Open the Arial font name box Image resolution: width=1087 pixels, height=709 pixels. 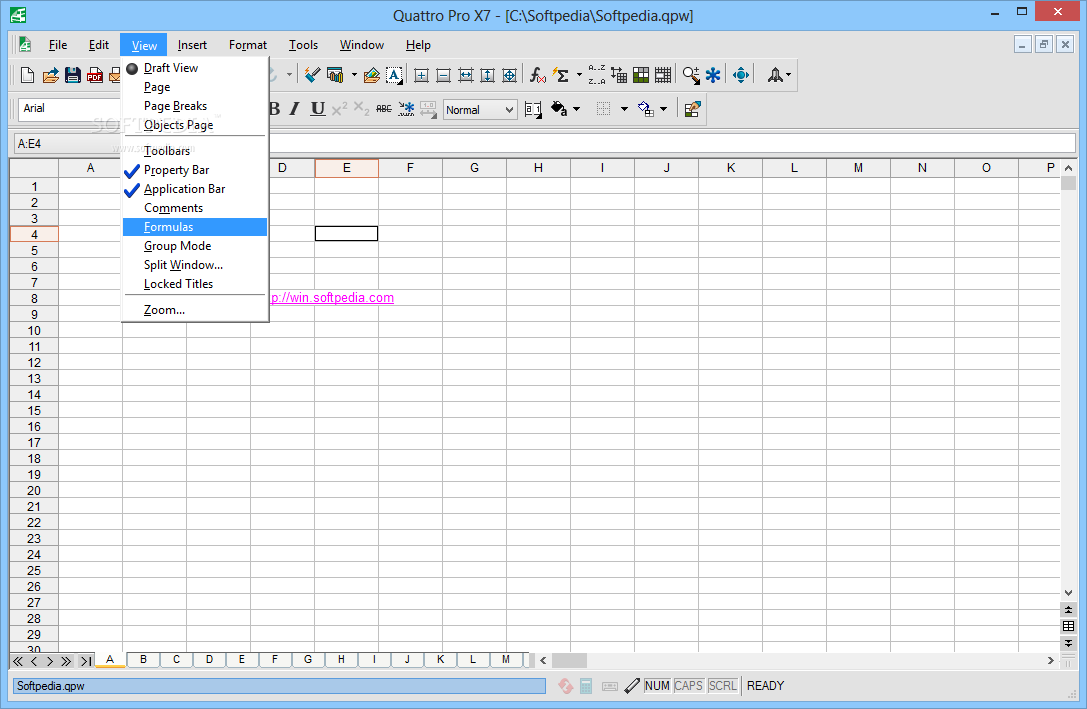click(69, 108)
